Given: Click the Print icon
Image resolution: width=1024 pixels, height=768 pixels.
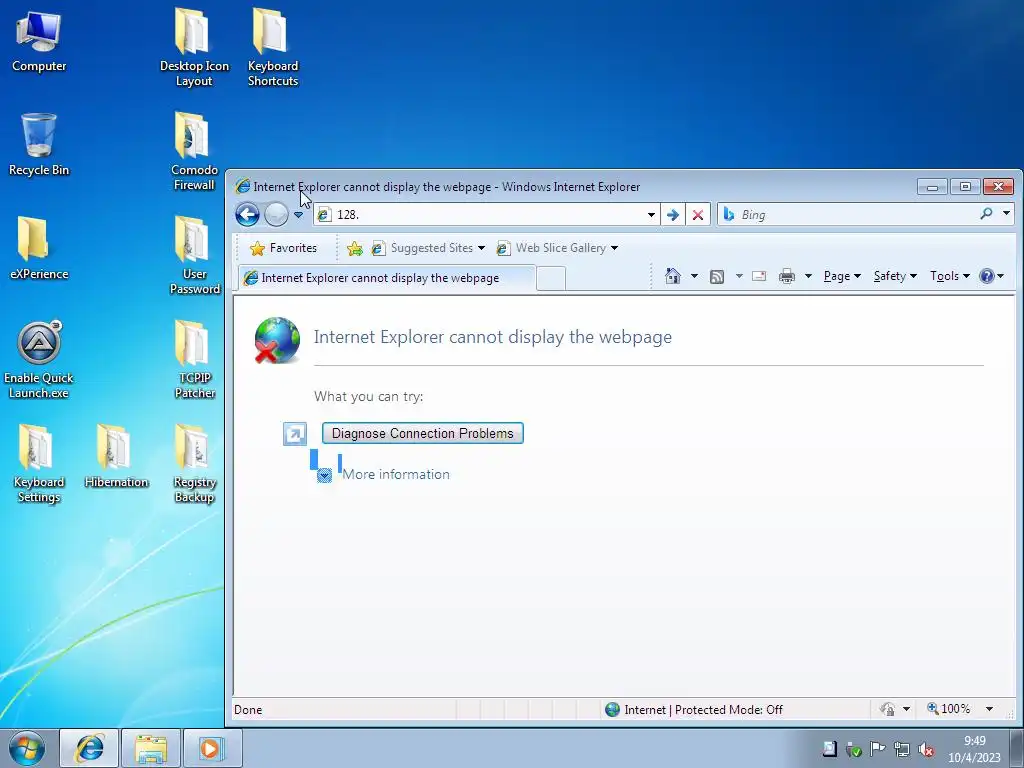Looking at the screenshot, I should pyautogui.click(x=787, y=276).
